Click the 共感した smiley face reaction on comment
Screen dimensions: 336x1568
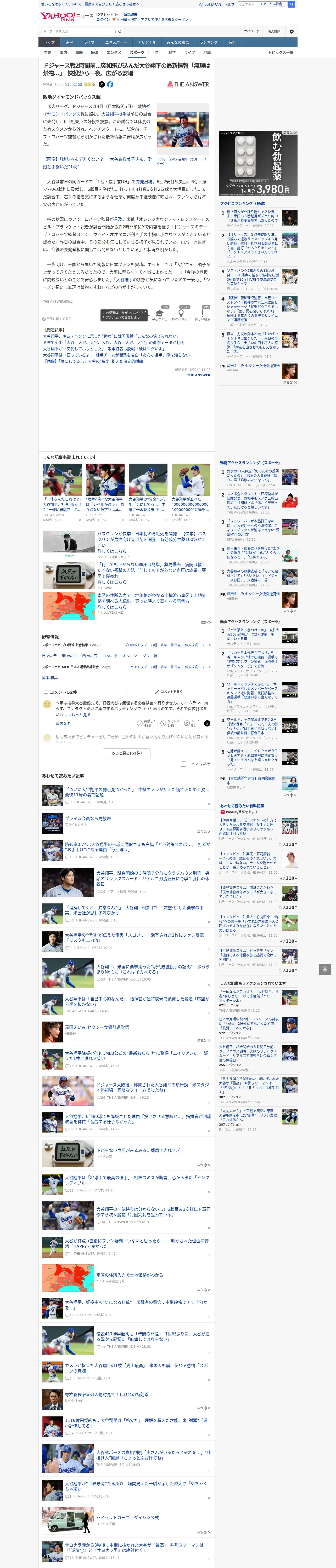coord(140,724)
